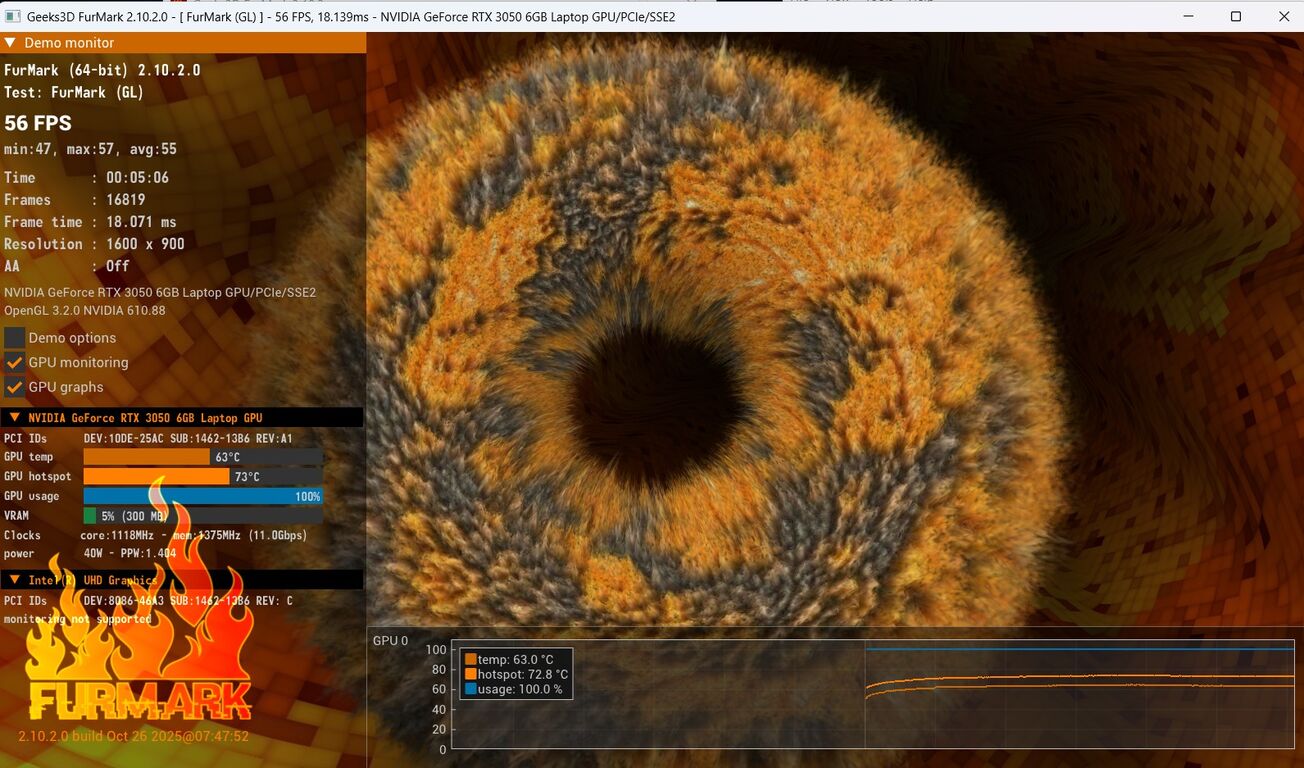The image size is (1304, 768).
Task: Click the build text "2.10.2.0 build Oct 26 2025"
Action: [x=133, y=736]
